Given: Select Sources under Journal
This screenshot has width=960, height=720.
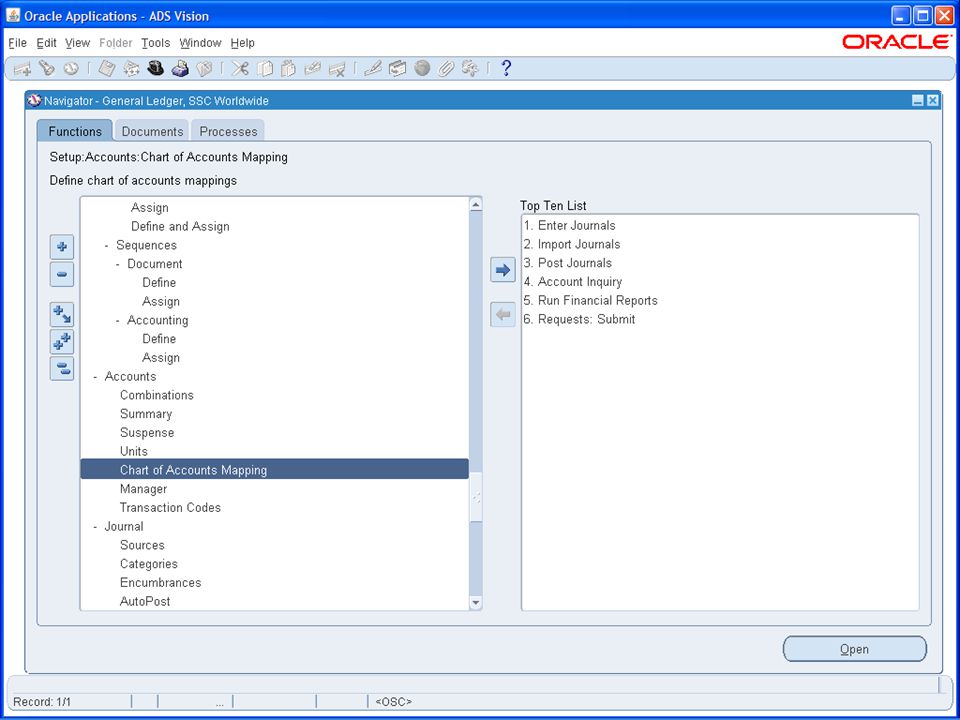Looking at the screenshot, I should point(142,545).
